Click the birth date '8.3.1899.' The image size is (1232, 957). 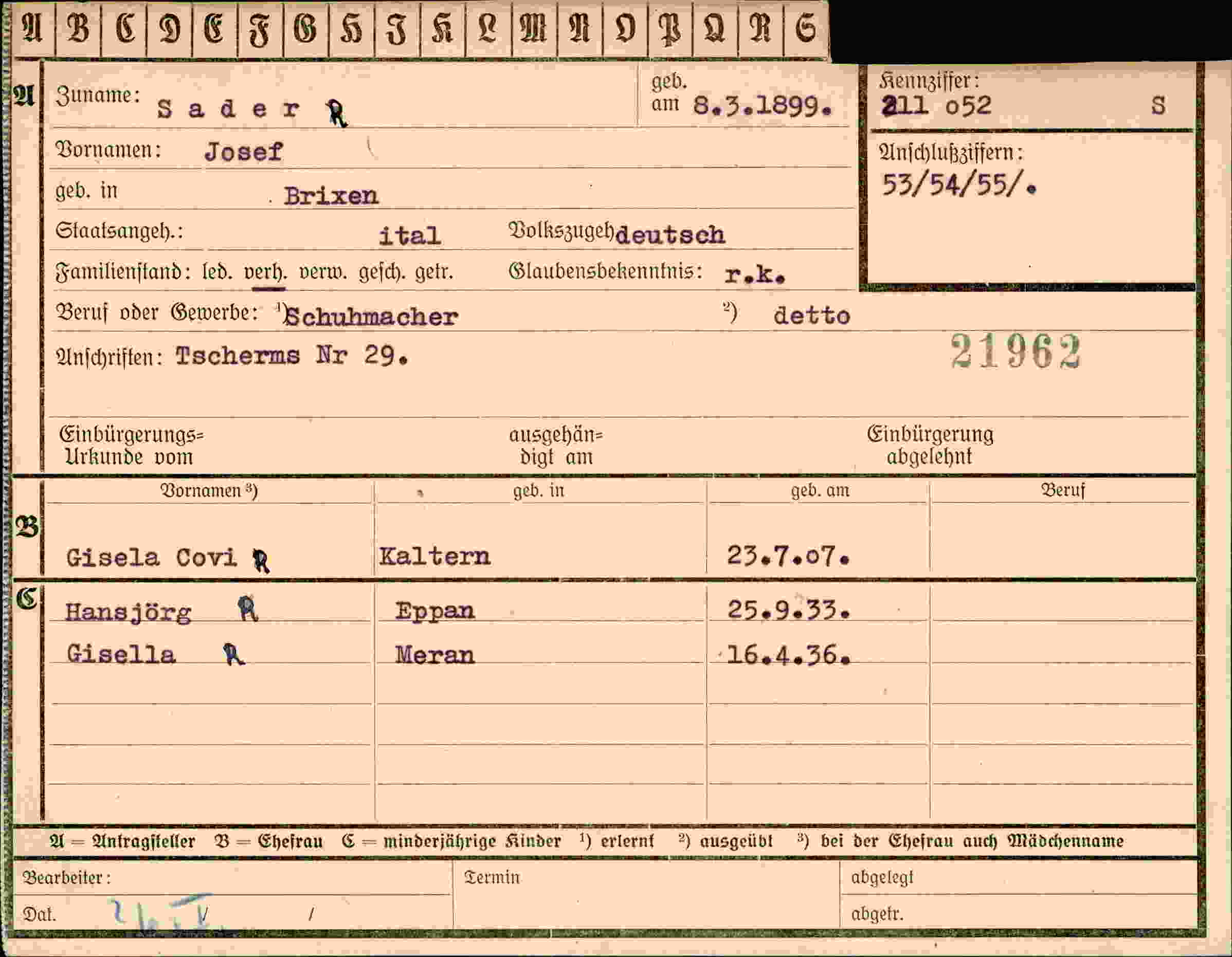pyautogui.click(x=763, y=106)
